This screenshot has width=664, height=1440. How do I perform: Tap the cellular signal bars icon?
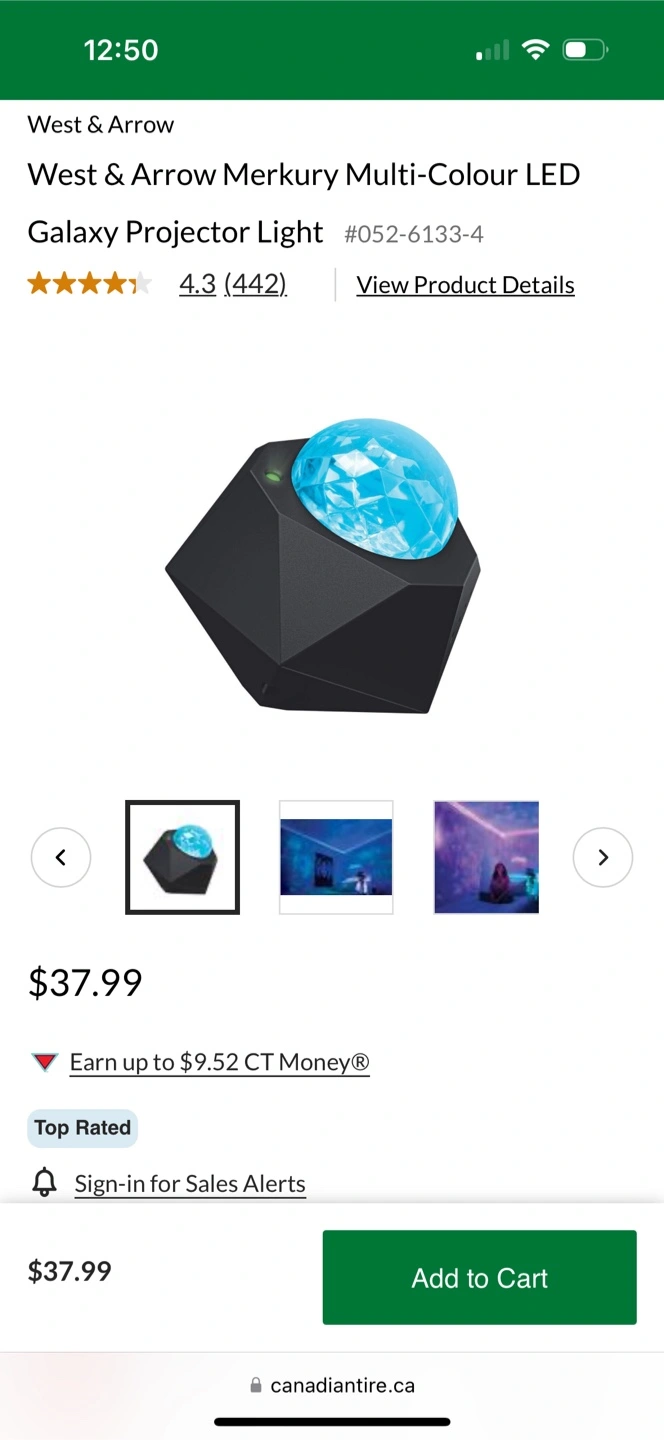[492, 50]
